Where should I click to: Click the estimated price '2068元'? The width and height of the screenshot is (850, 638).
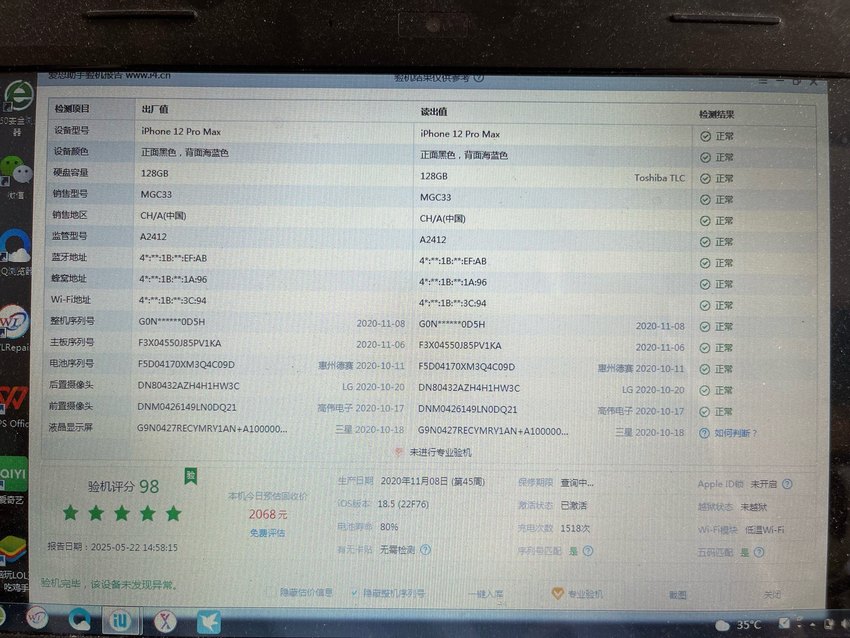268,514
